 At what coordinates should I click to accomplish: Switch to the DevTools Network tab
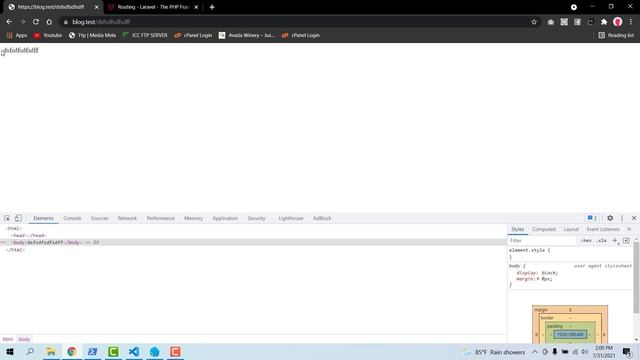point(127,218)
